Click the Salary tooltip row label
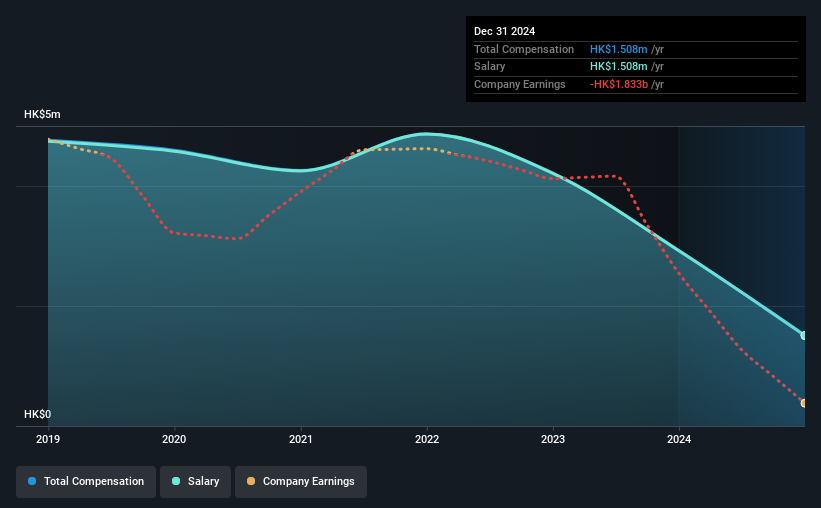 point(490,67)
